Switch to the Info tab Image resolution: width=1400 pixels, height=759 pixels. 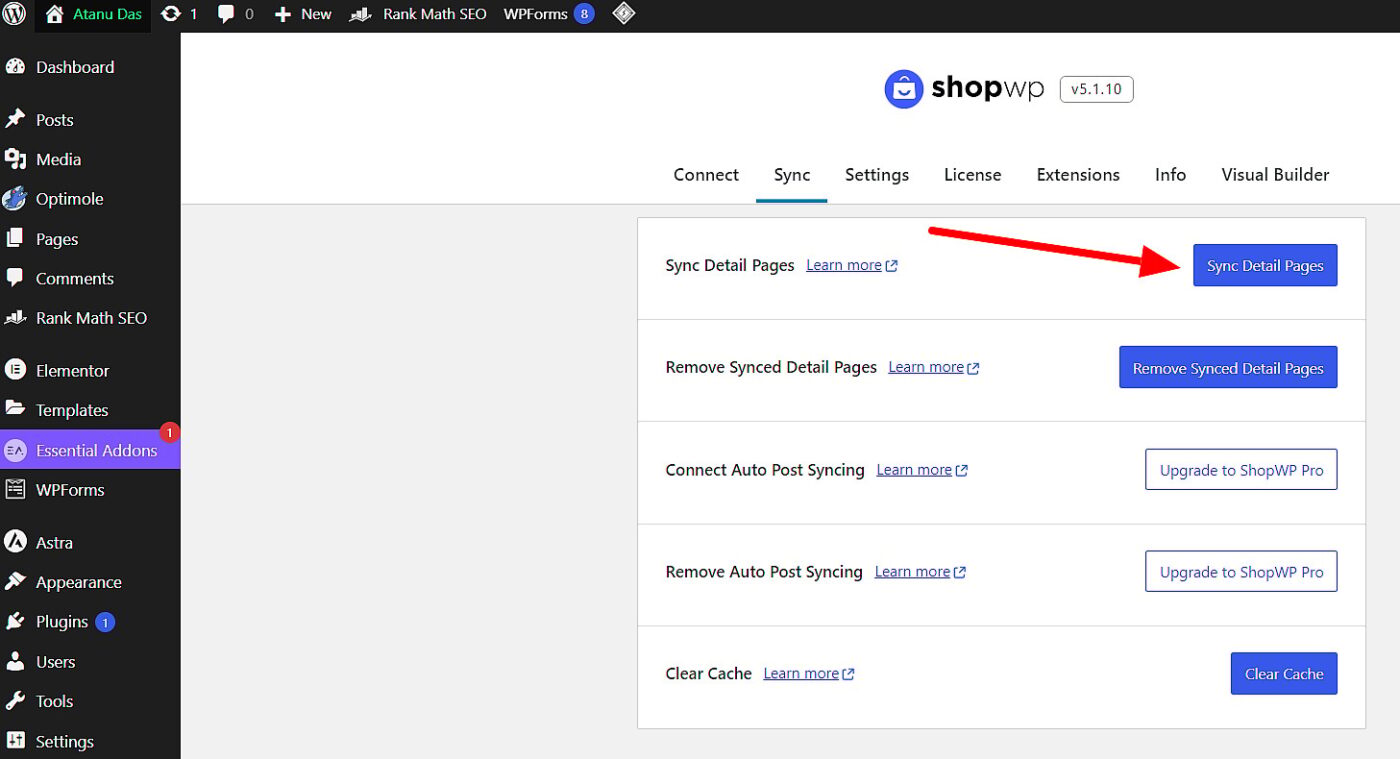pos(1170,174)
